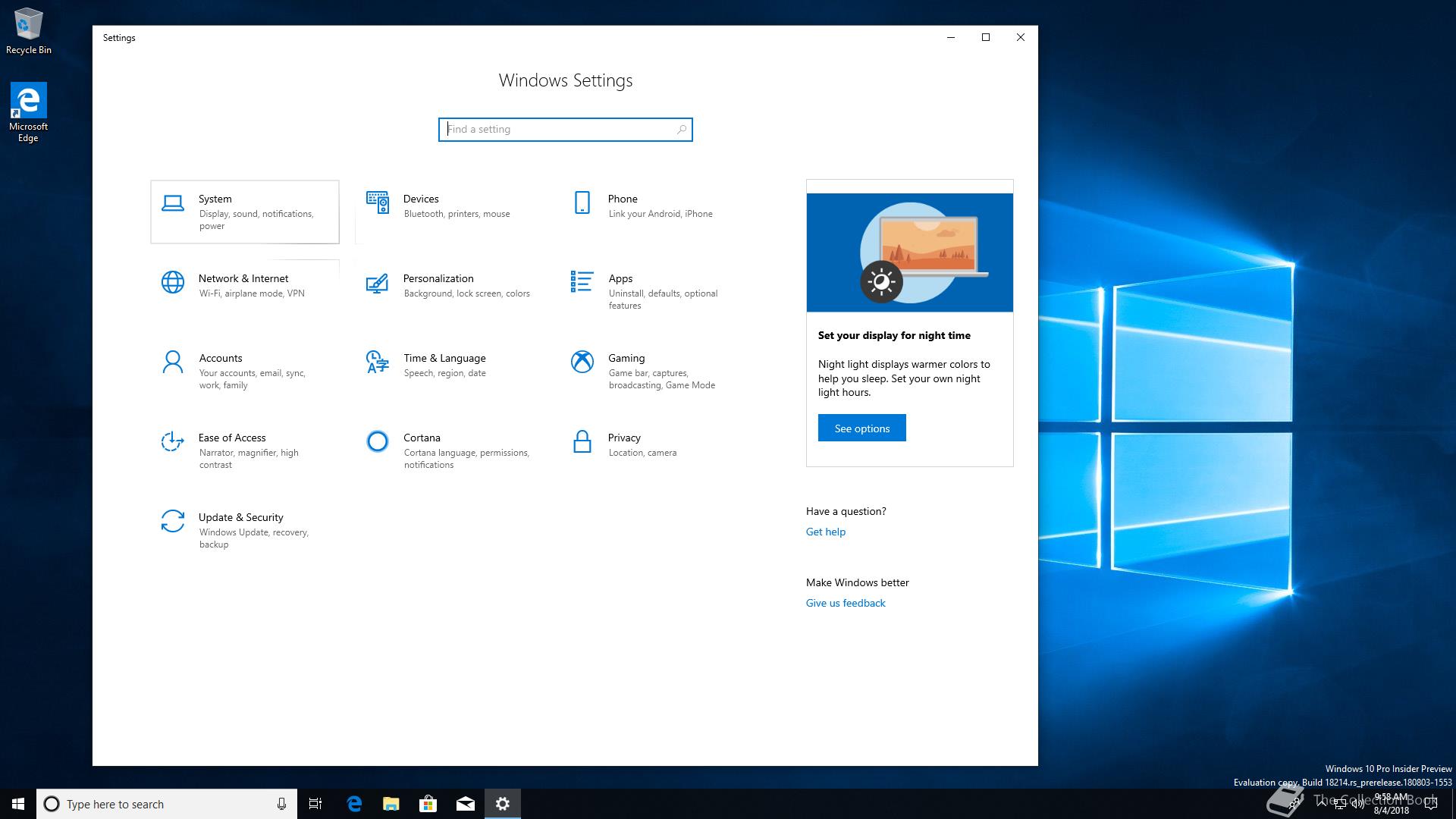Open File Explorer from taskbar
1456x819 pixels.
391,804
